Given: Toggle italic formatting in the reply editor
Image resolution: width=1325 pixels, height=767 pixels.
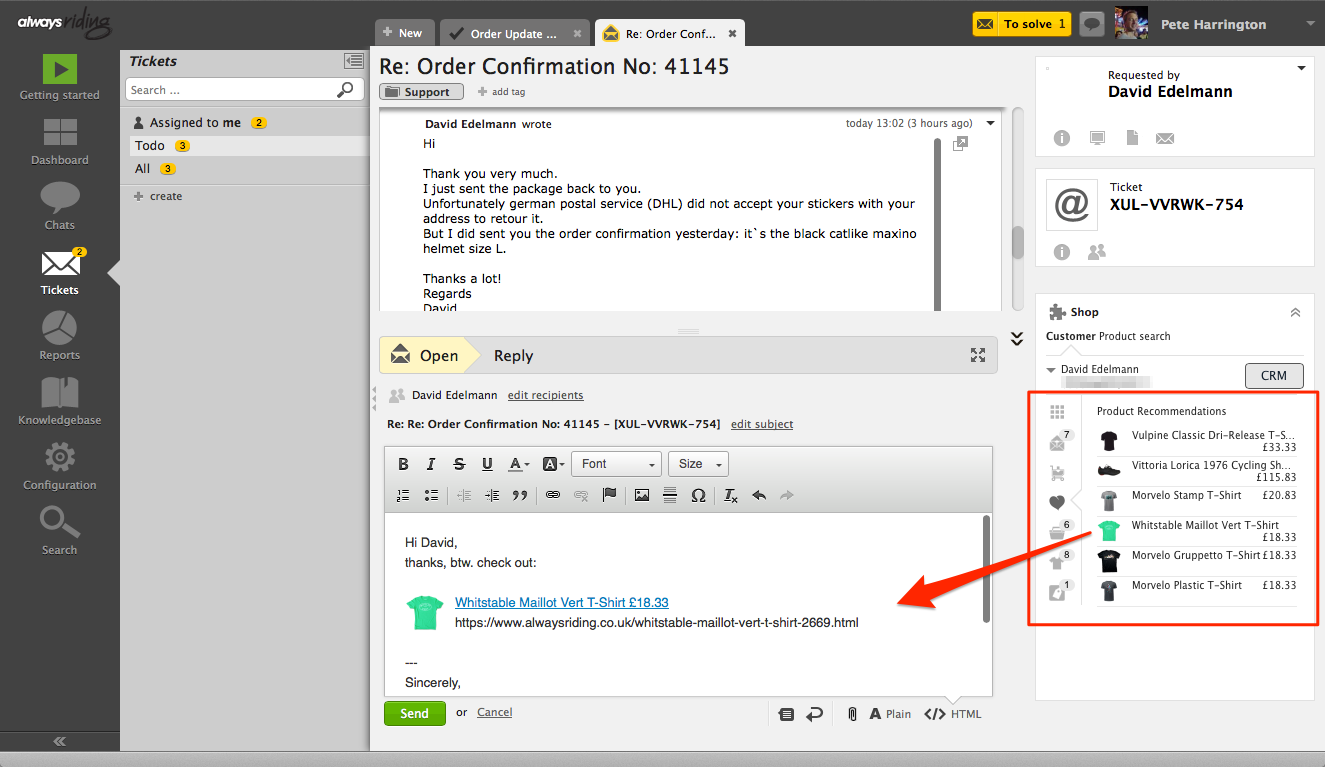Looking at the screenshot, I should 431,464.
